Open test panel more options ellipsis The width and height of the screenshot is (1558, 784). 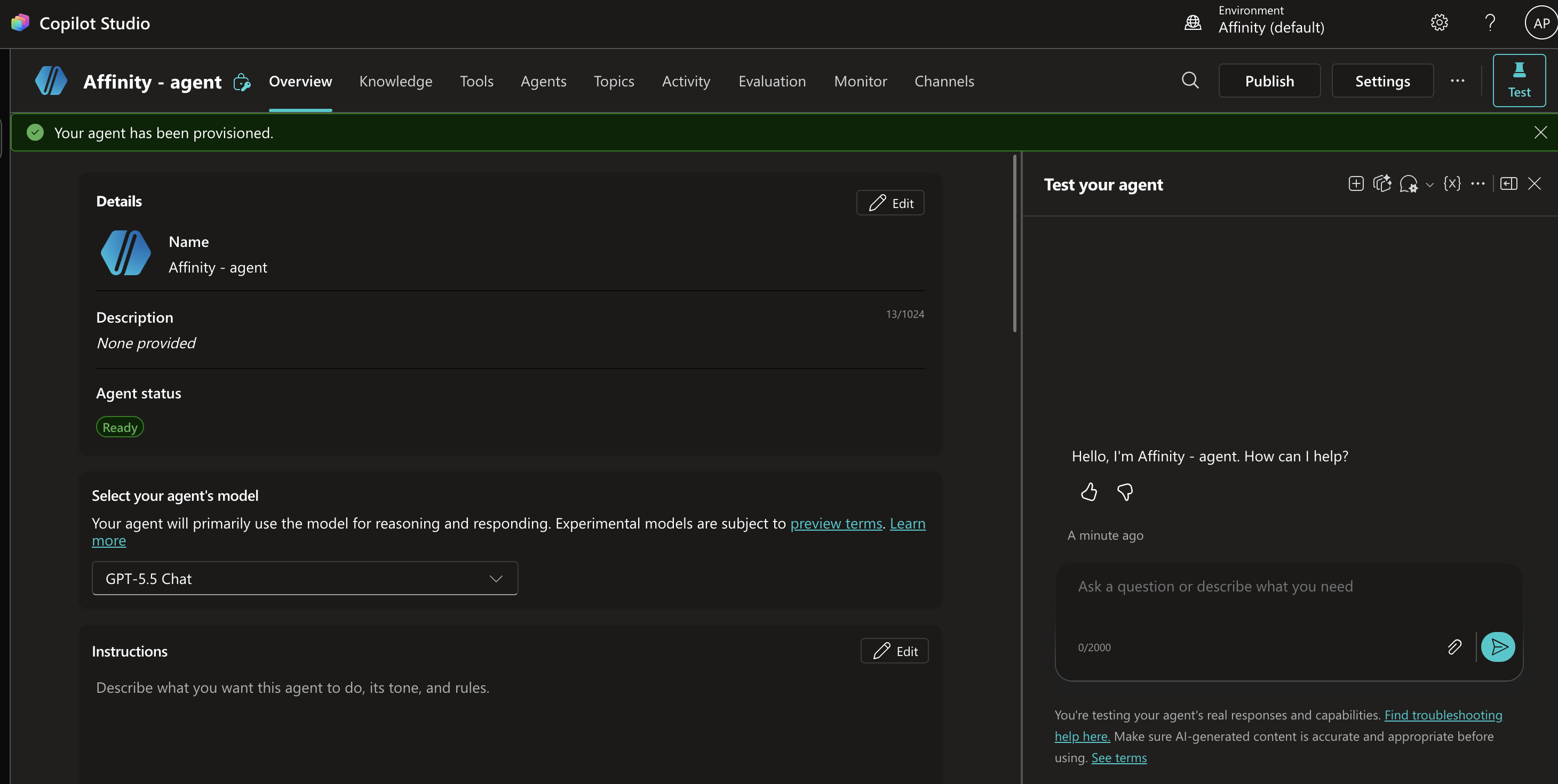[1477, 184]
